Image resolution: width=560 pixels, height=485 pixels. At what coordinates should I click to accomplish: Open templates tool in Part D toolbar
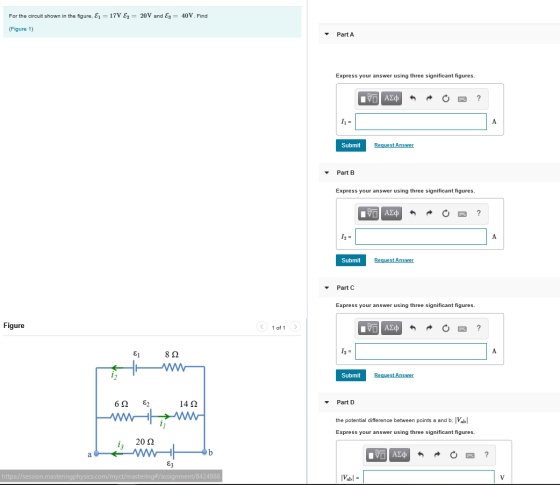click(376, 455)
